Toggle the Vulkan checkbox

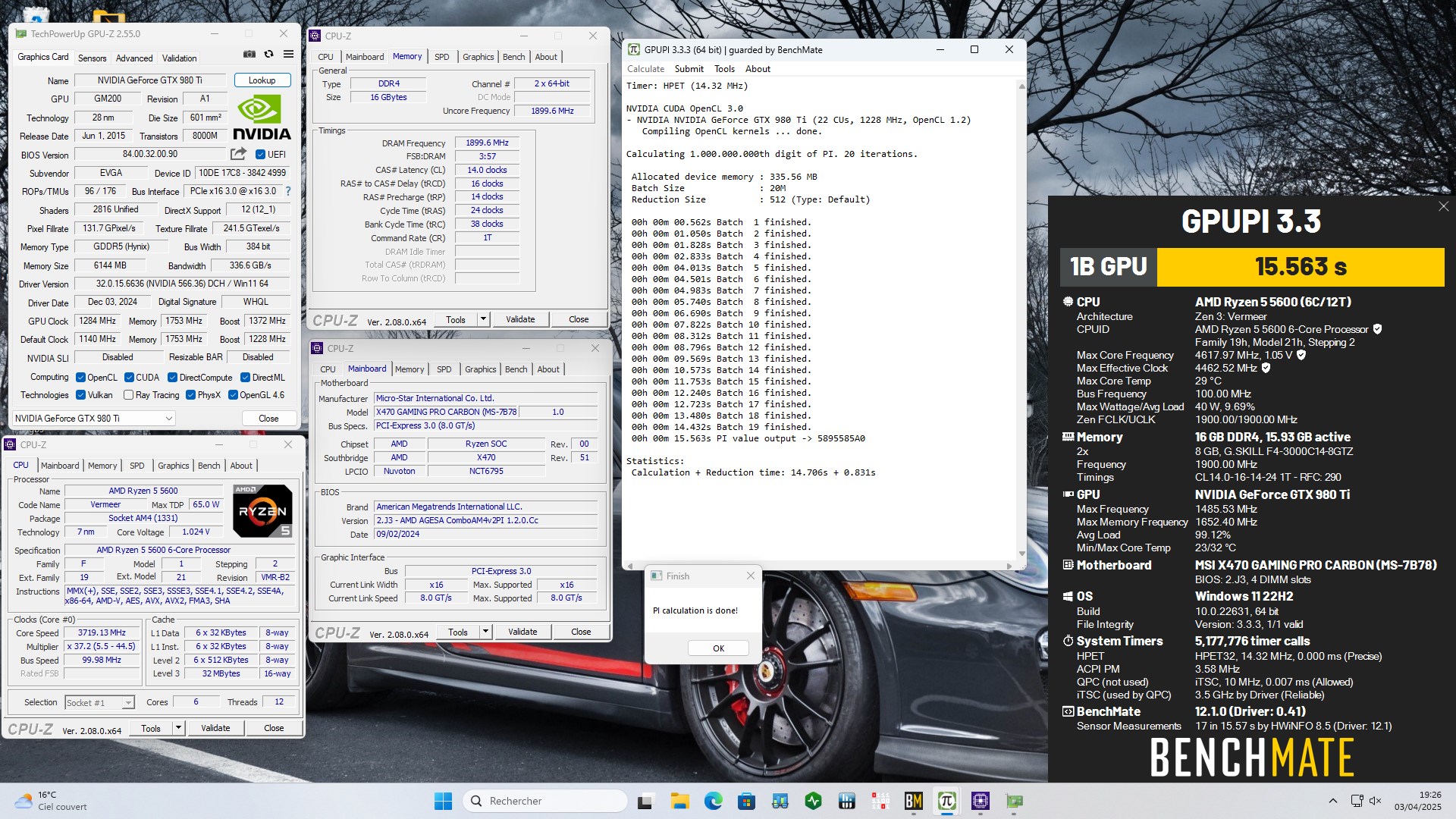pos(80,395)
